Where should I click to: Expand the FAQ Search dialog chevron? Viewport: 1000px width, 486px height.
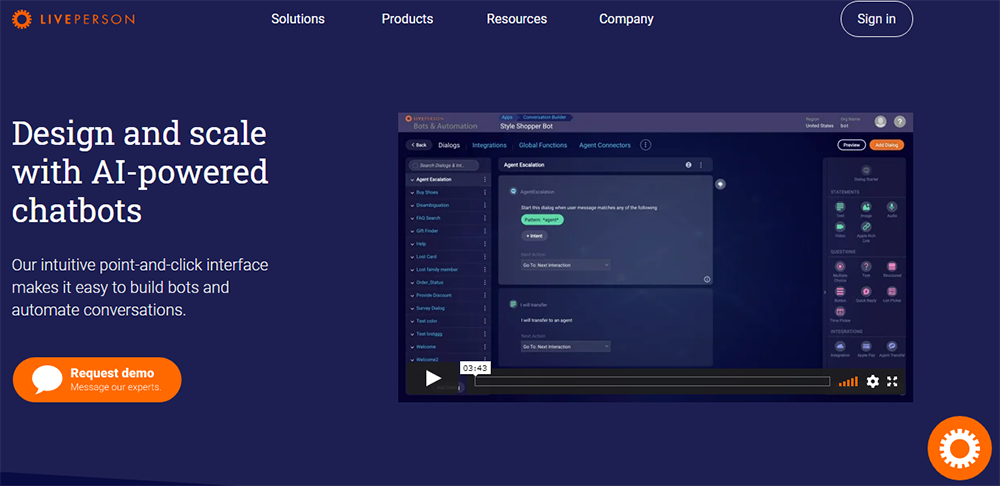coord(411,218)
